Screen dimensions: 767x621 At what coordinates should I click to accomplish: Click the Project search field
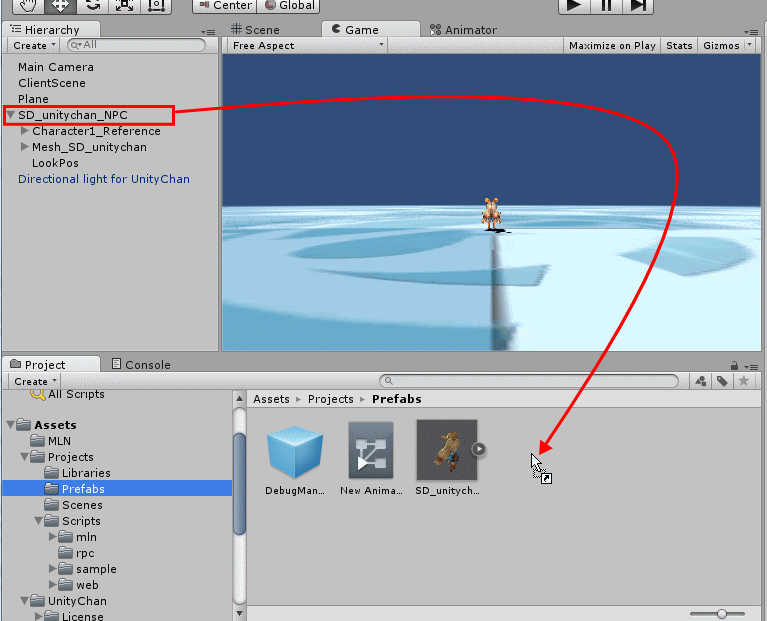tap(529, 381)
